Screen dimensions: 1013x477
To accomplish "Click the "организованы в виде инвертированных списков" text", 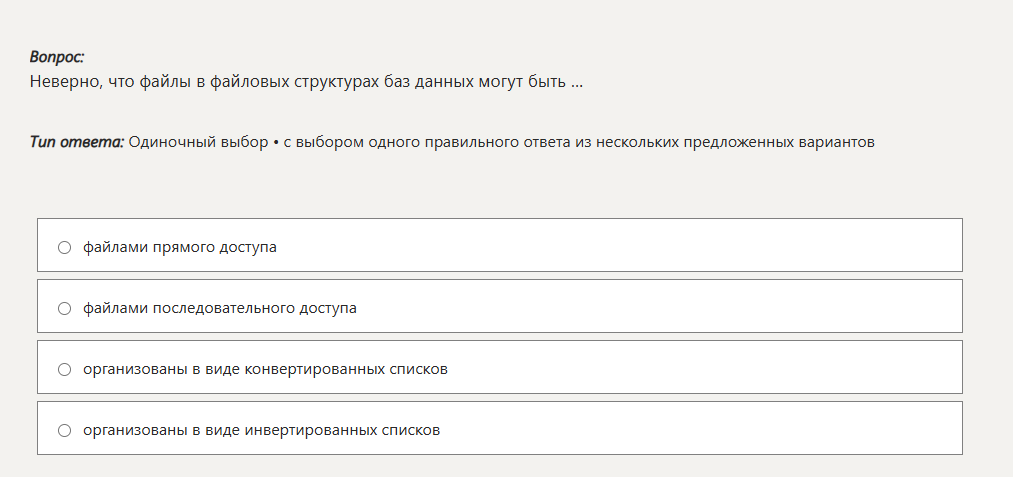I will click(261, 430).
